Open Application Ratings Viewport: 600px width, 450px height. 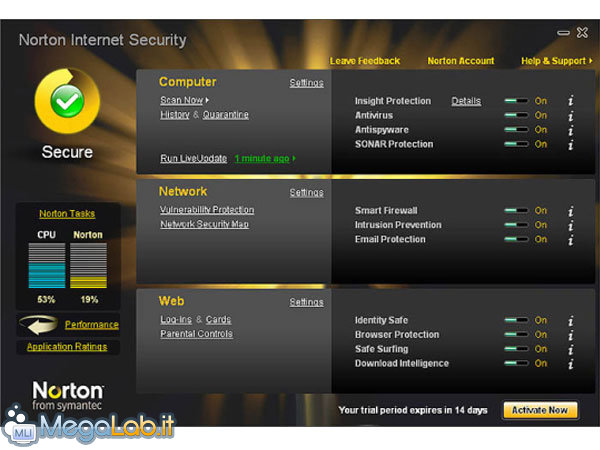pos(67,347)
